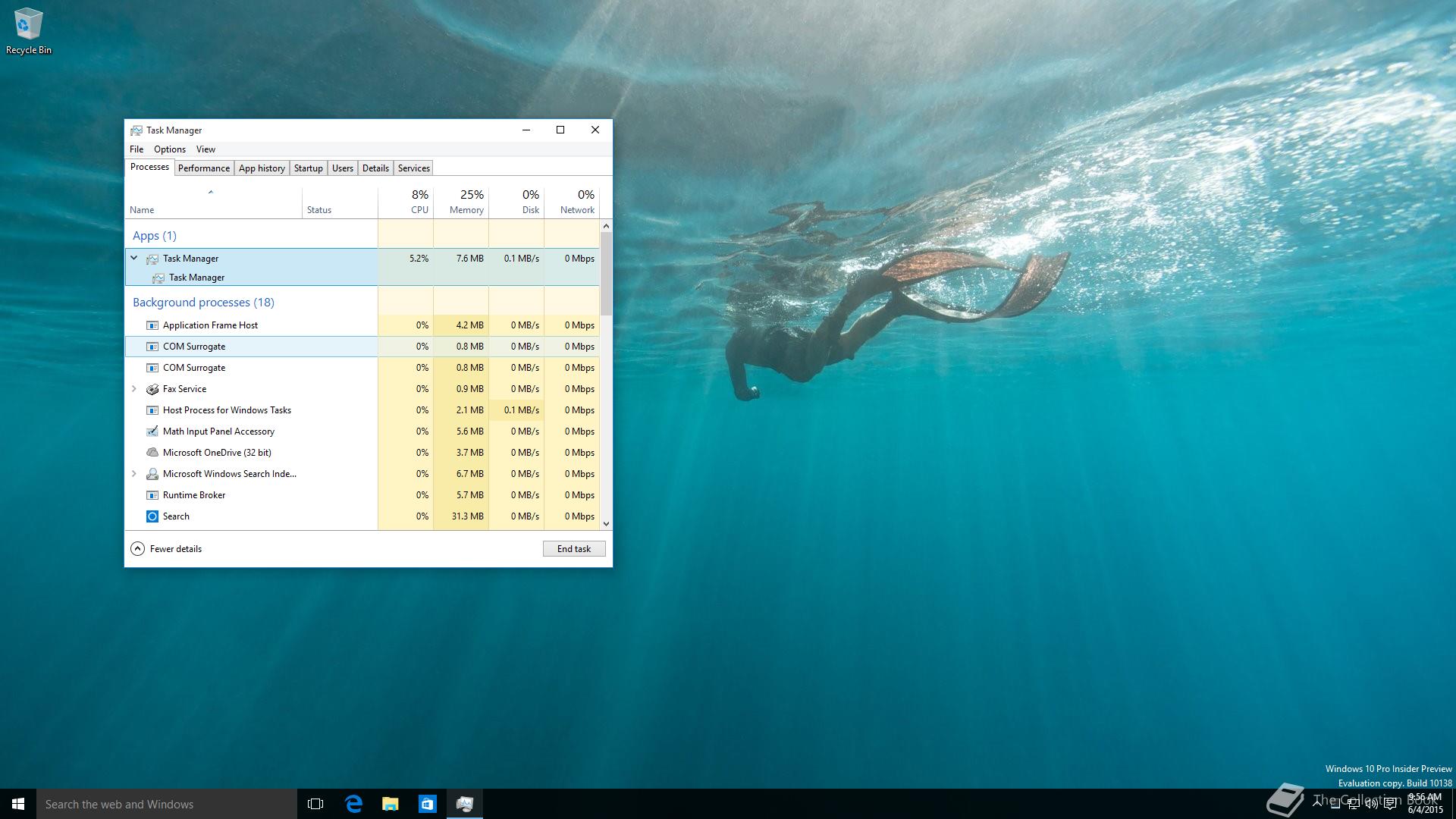1456x819 pixels.
Task: Click the Microsoft Windows Search Indexer icon
Action: tap(152, 474)
